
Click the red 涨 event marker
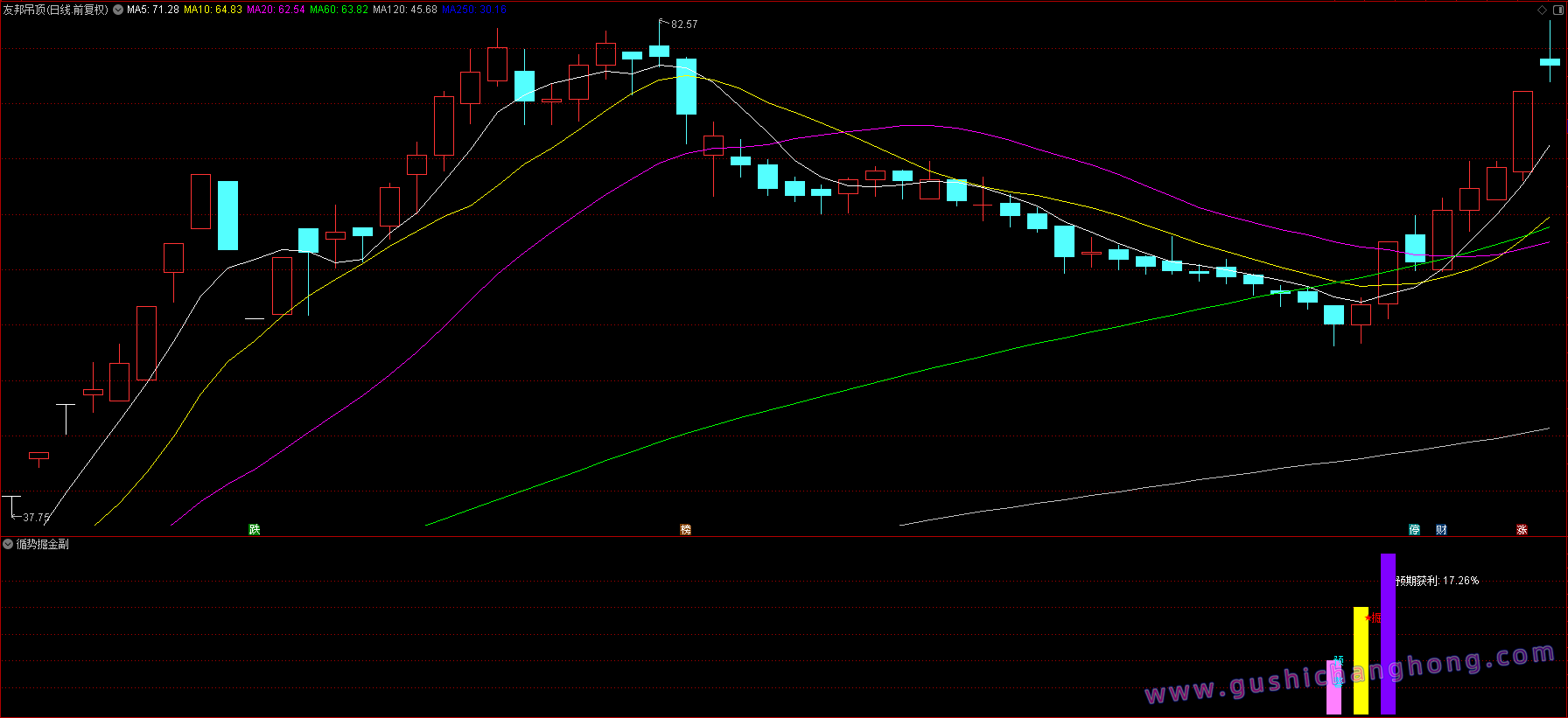tap(1522, 530)
